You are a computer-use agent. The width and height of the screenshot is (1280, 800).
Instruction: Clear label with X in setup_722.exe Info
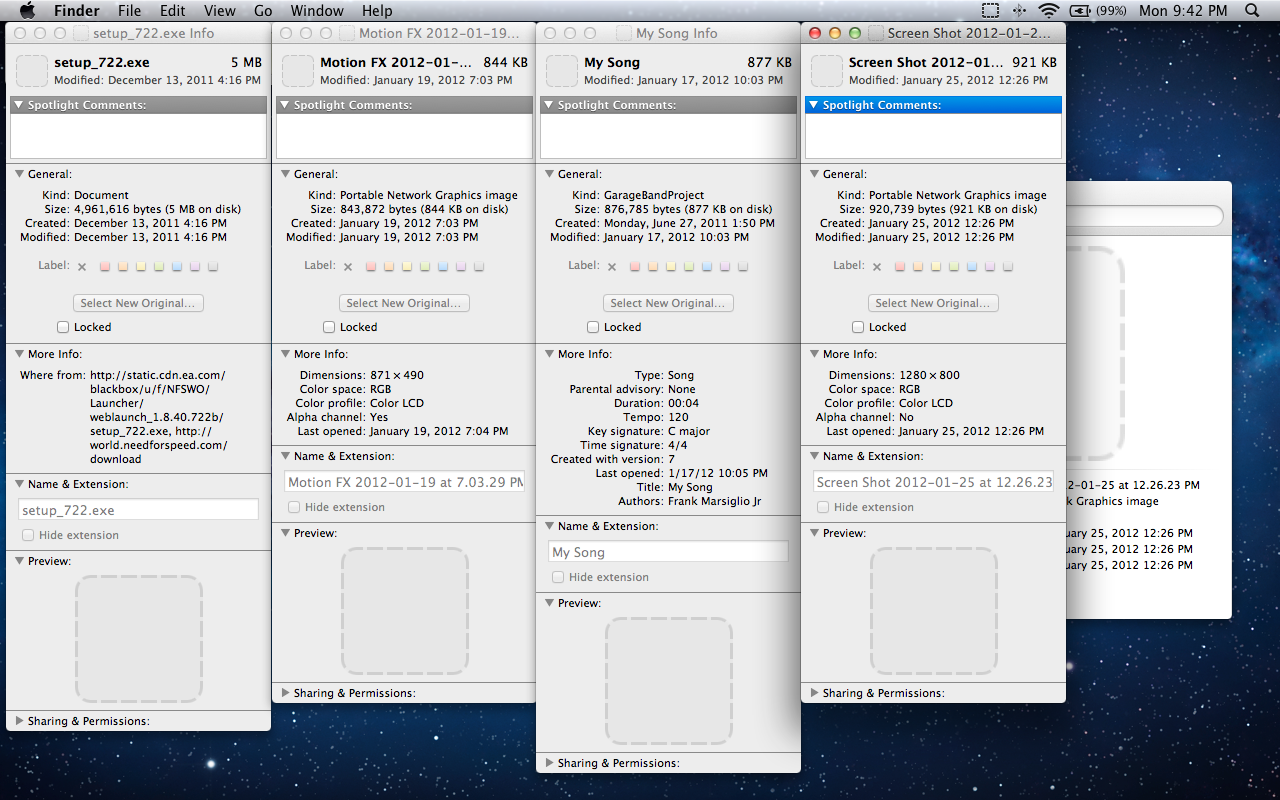[x=83, y=267]
